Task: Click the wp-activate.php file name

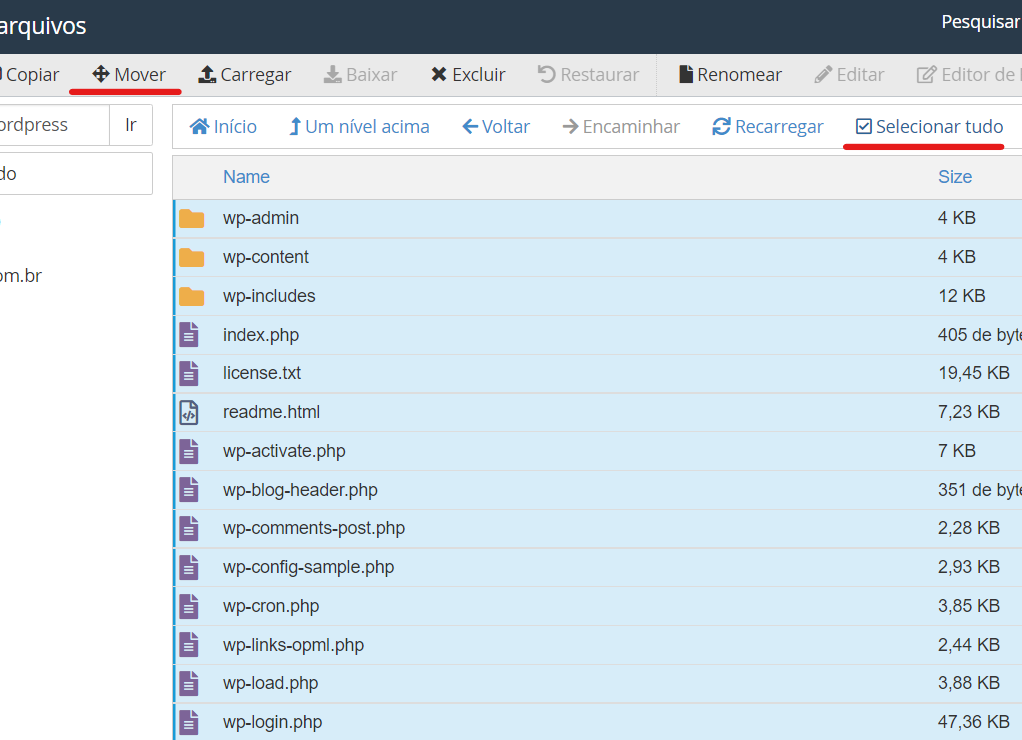Action: click(284, 451)
